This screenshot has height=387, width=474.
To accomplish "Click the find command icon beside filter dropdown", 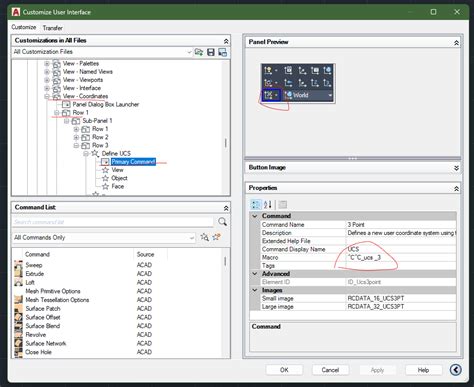I will click(x=205, y=237).
